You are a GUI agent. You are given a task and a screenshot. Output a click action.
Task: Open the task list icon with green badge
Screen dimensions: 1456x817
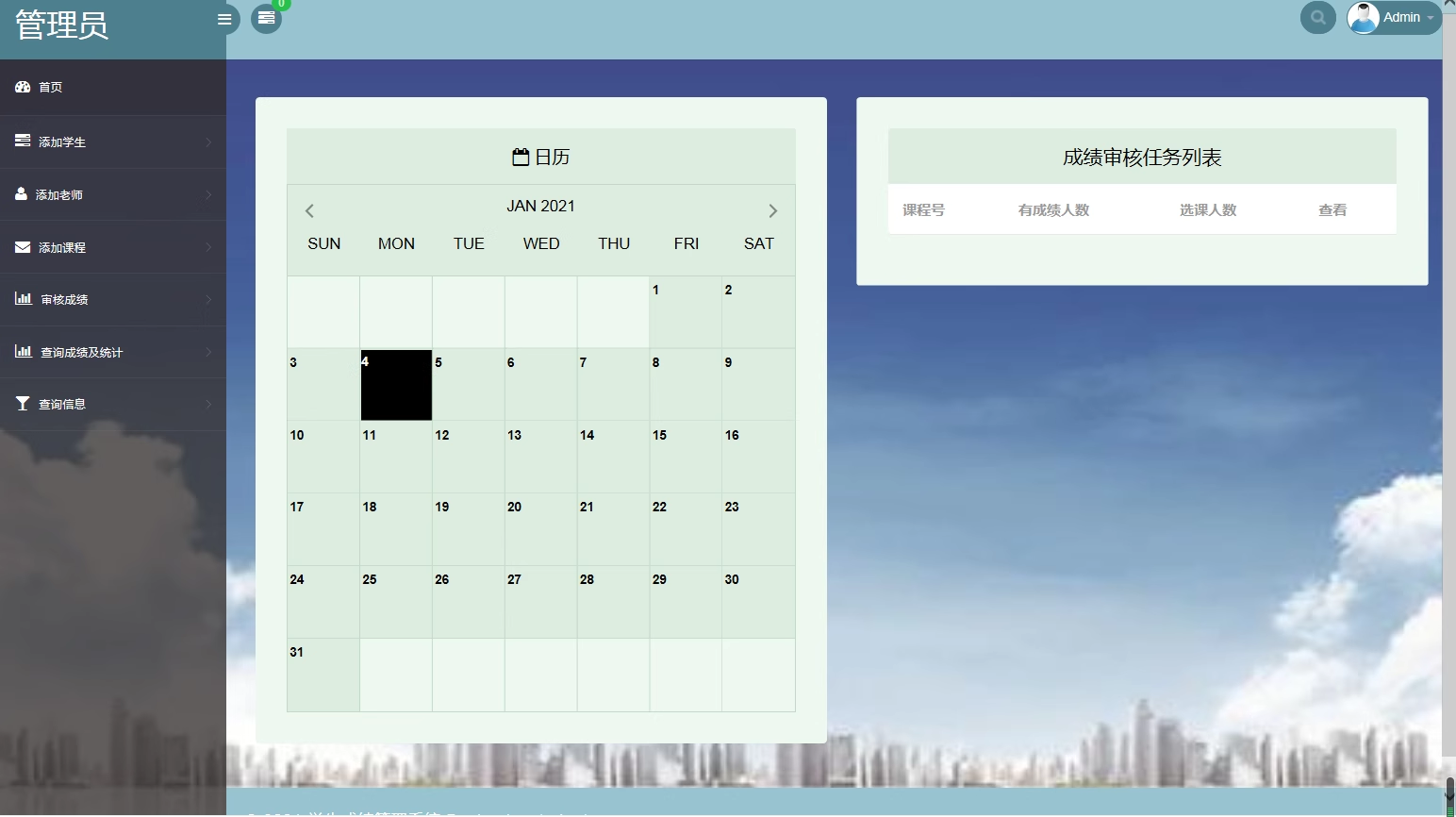pos(267,18)
